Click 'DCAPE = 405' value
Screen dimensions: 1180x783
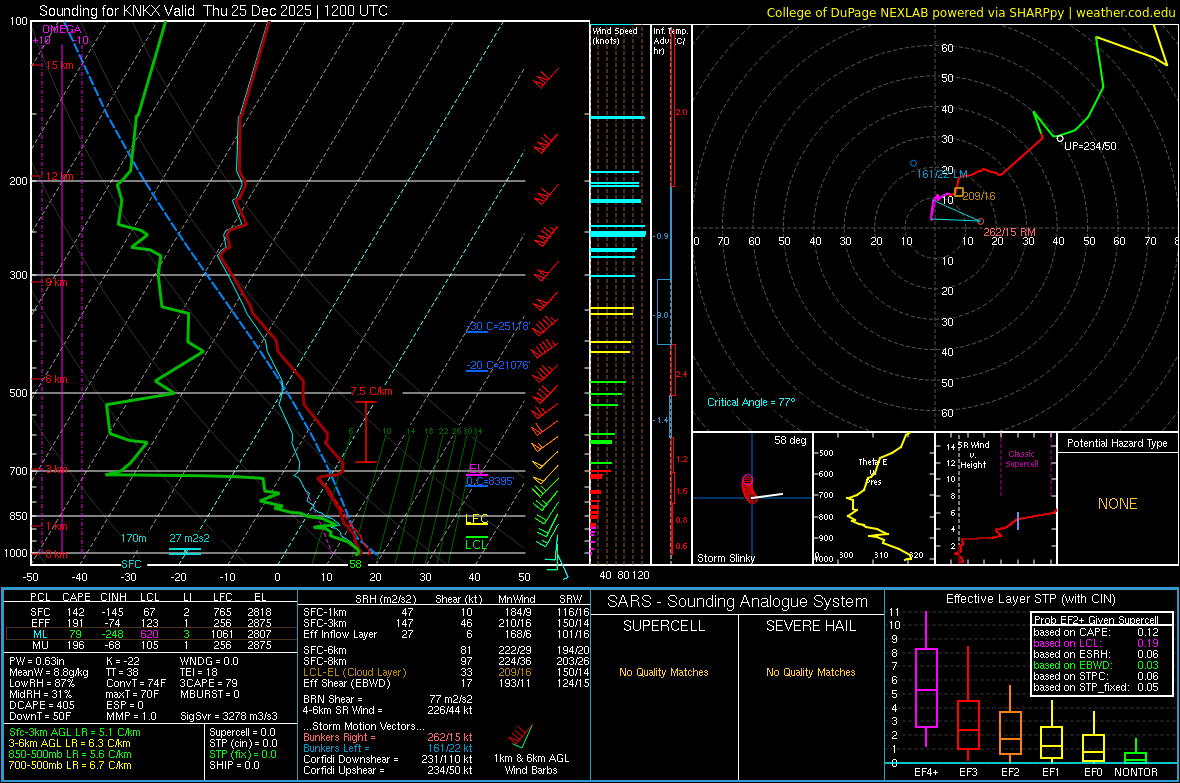tap(42, 705)
